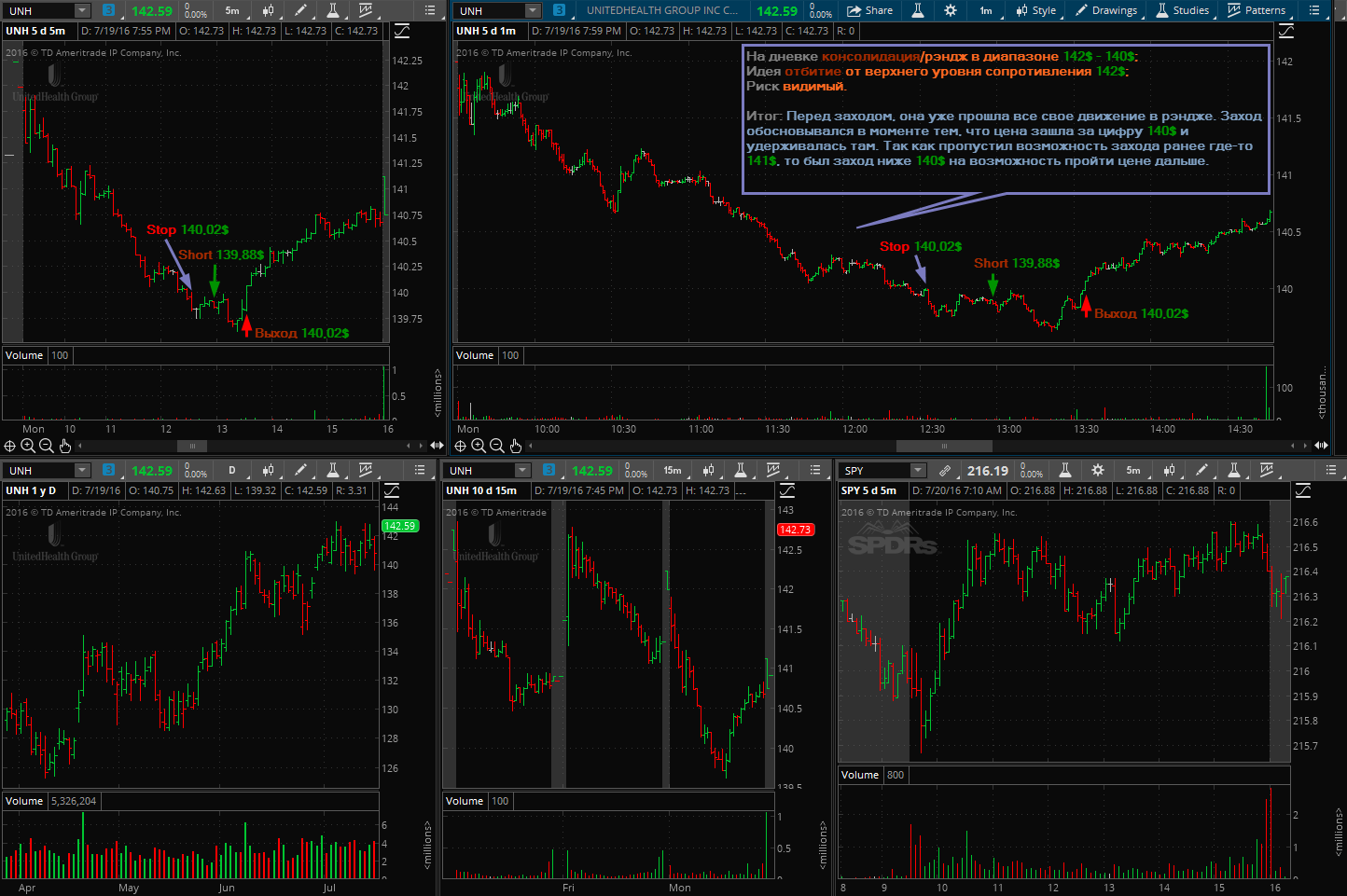1347x896 pixels.
Task: Select the hand drag tool below top-left chart
Action: pyautogui.click(x=65, y=446)
